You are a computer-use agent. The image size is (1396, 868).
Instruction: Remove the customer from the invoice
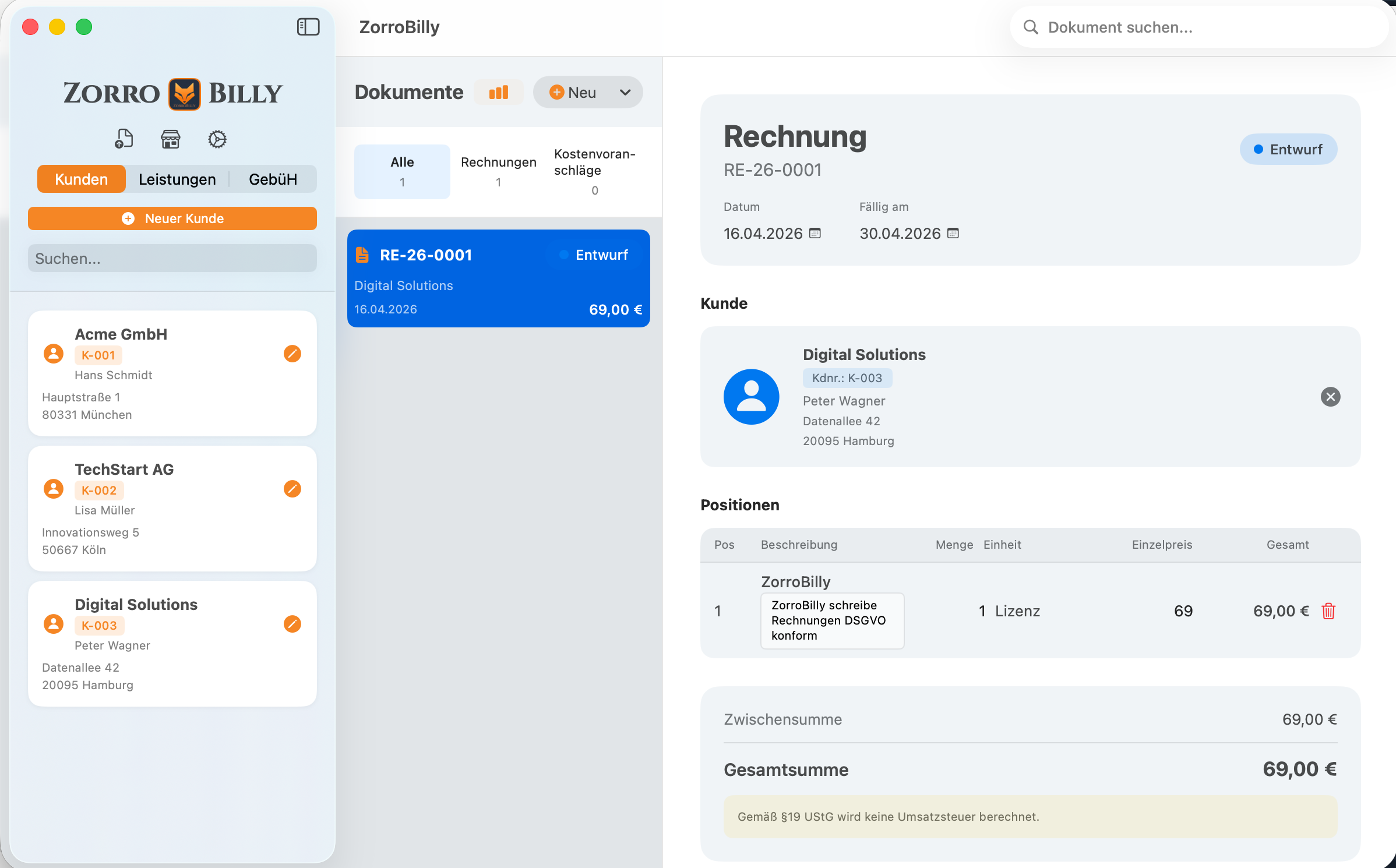1331,397
